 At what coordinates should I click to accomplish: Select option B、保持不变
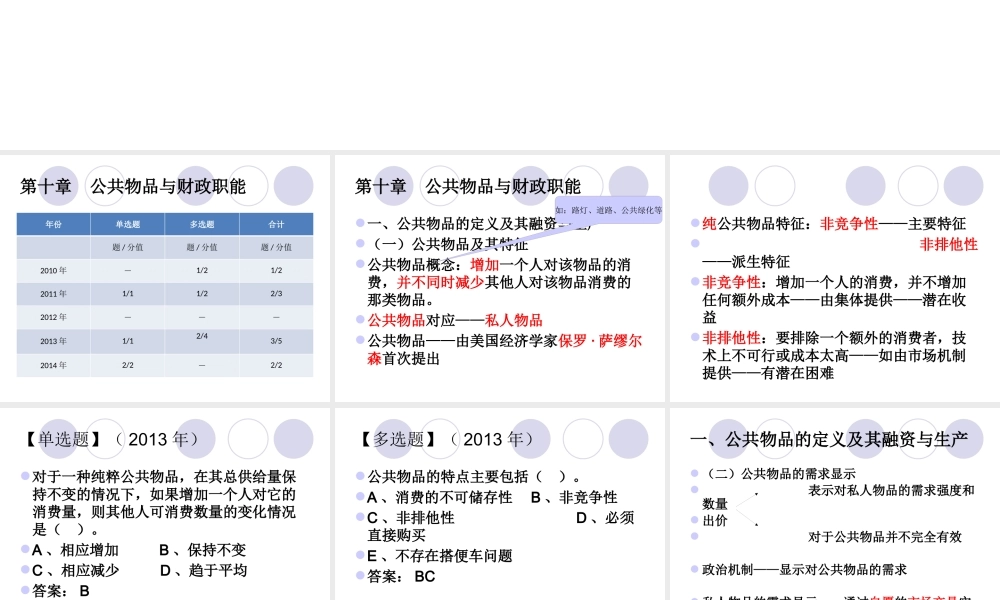pyautogui.click(x=203, y=550)
